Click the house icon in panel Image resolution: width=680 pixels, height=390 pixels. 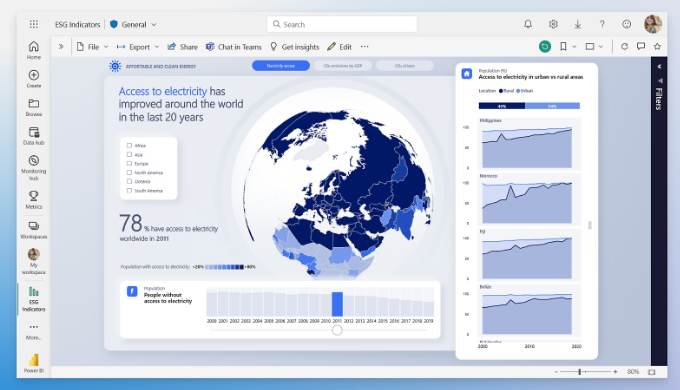click(467, 73)
